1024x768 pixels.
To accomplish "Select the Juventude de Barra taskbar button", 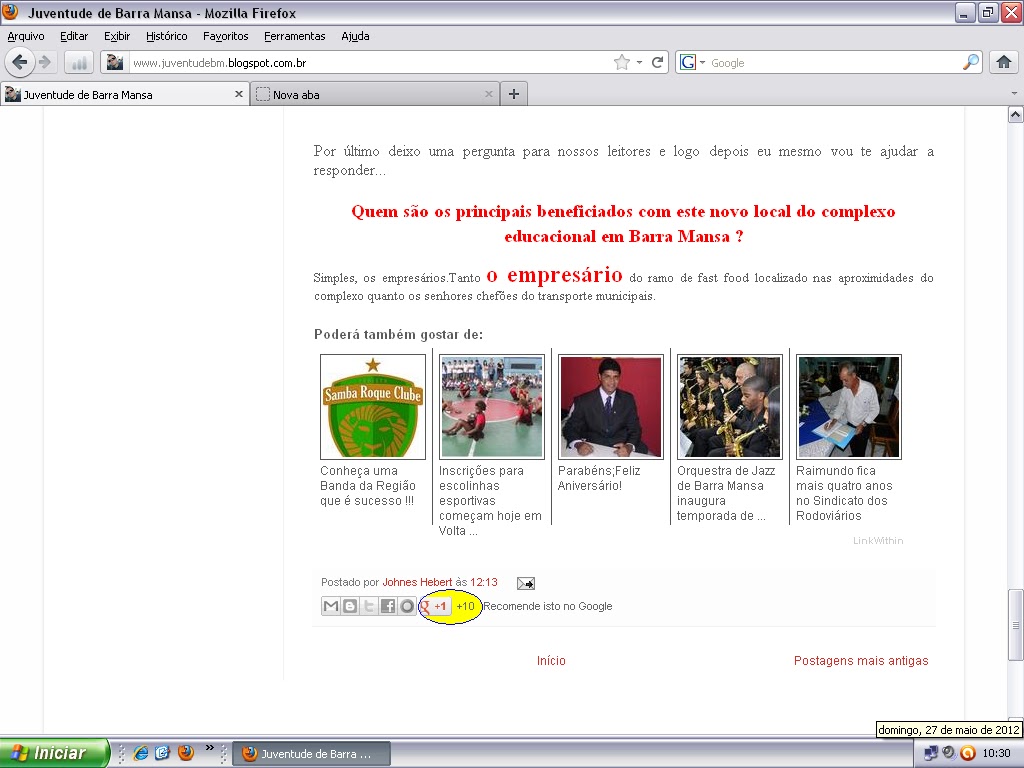I will [x=312, y=754].
